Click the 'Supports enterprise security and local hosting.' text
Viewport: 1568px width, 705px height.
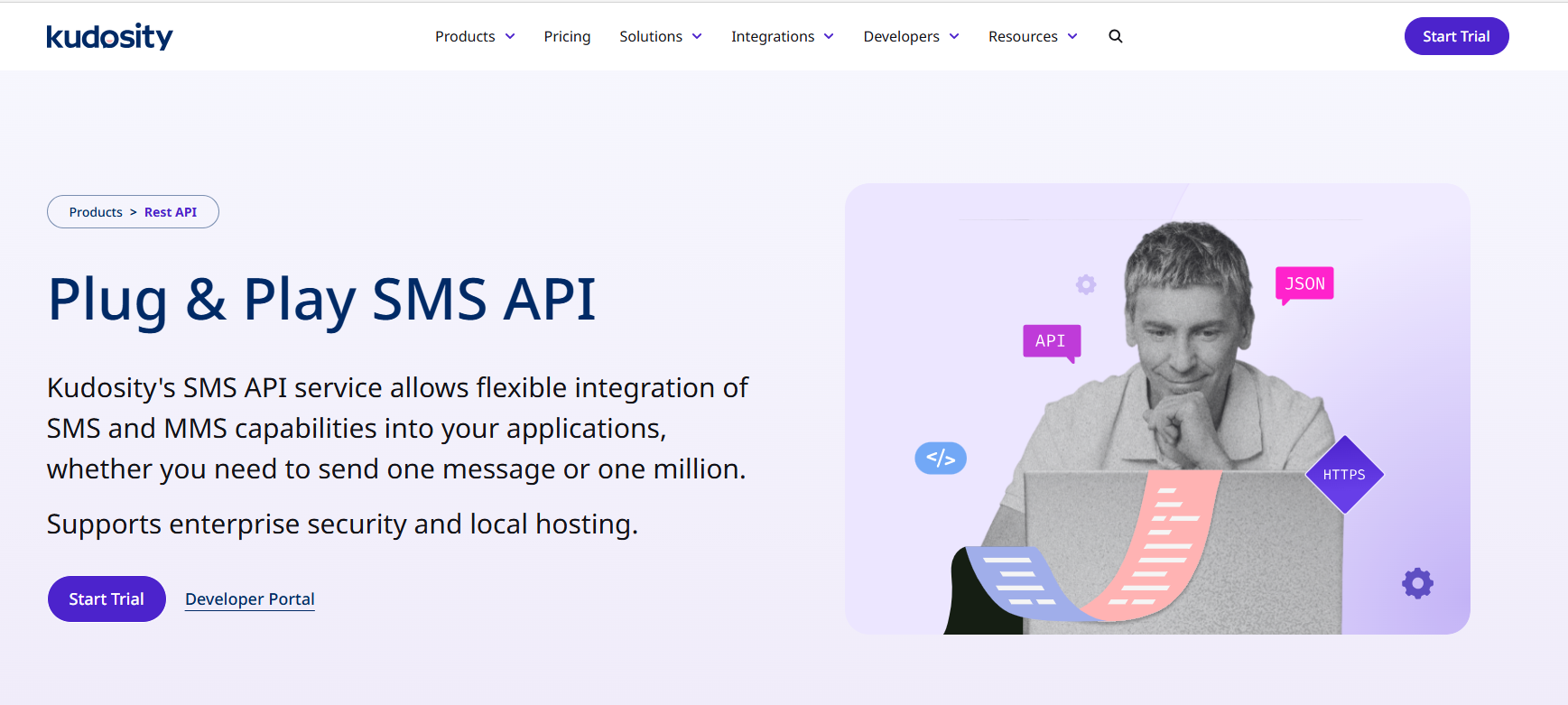(x=342, y=524)
